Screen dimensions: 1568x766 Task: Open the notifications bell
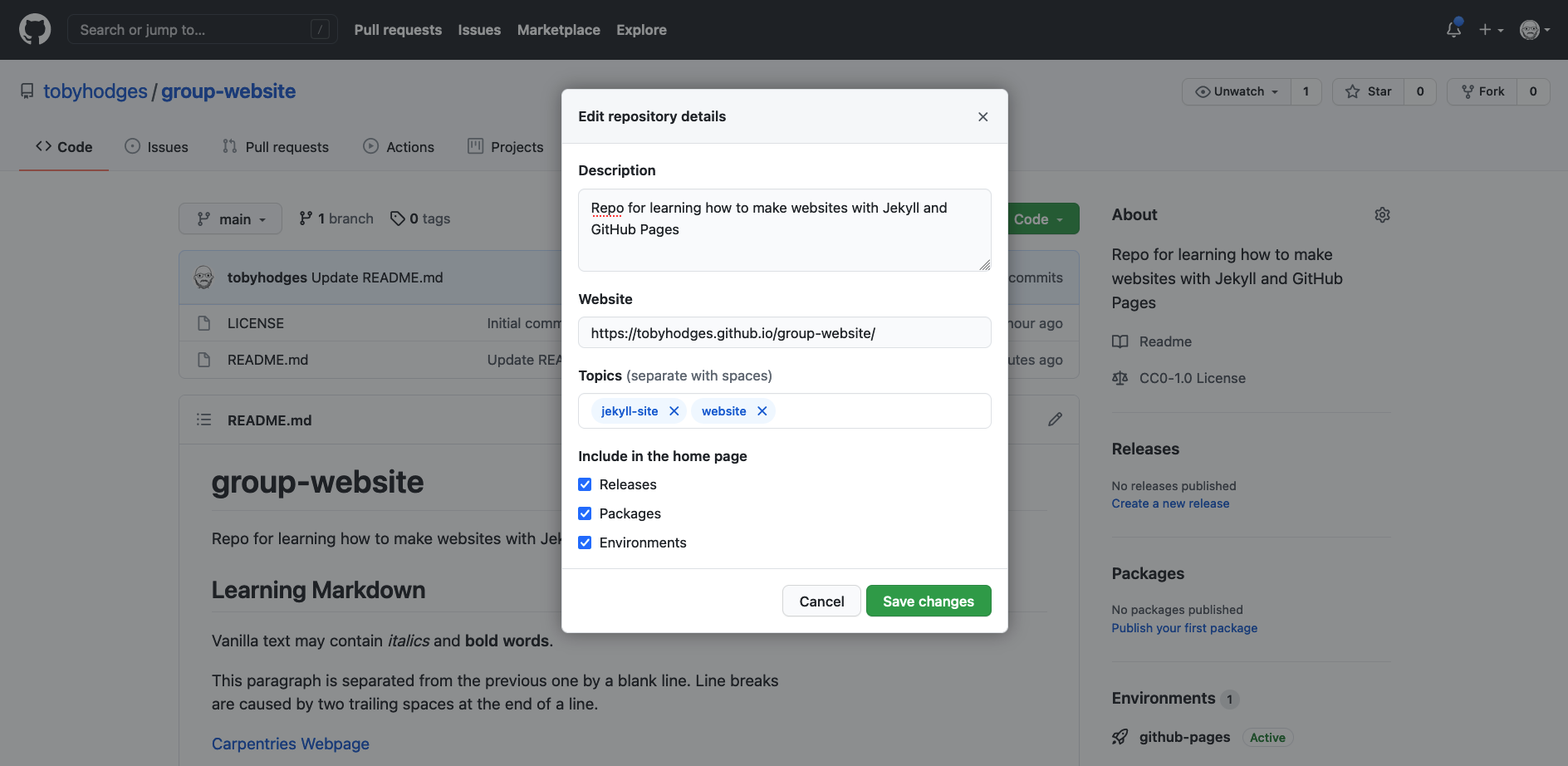(x=1453, y=30)
